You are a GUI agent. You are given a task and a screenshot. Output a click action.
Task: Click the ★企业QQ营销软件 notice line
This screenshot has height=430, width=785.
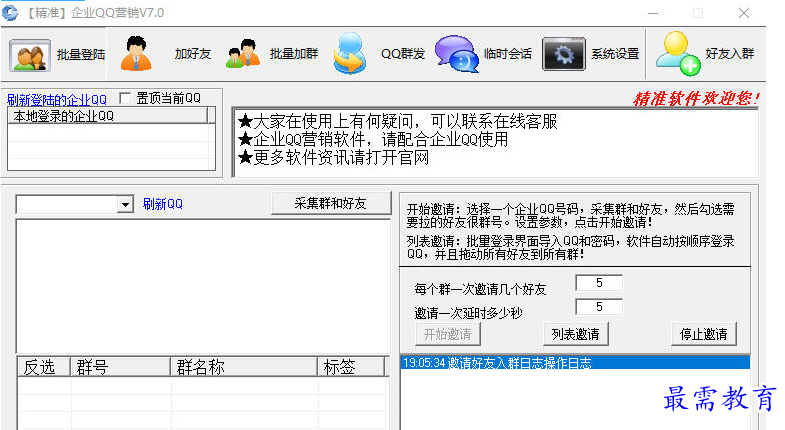click(373, 139)
